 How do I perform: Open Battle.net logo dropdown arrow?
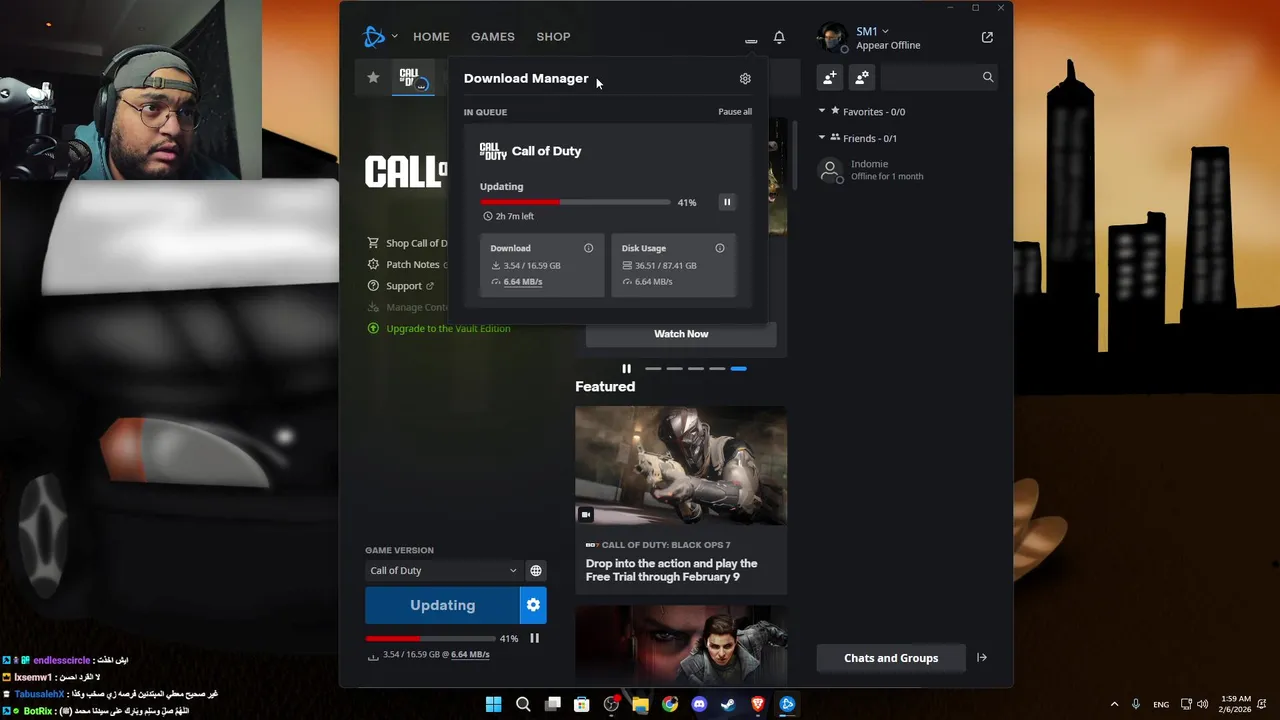394,37
